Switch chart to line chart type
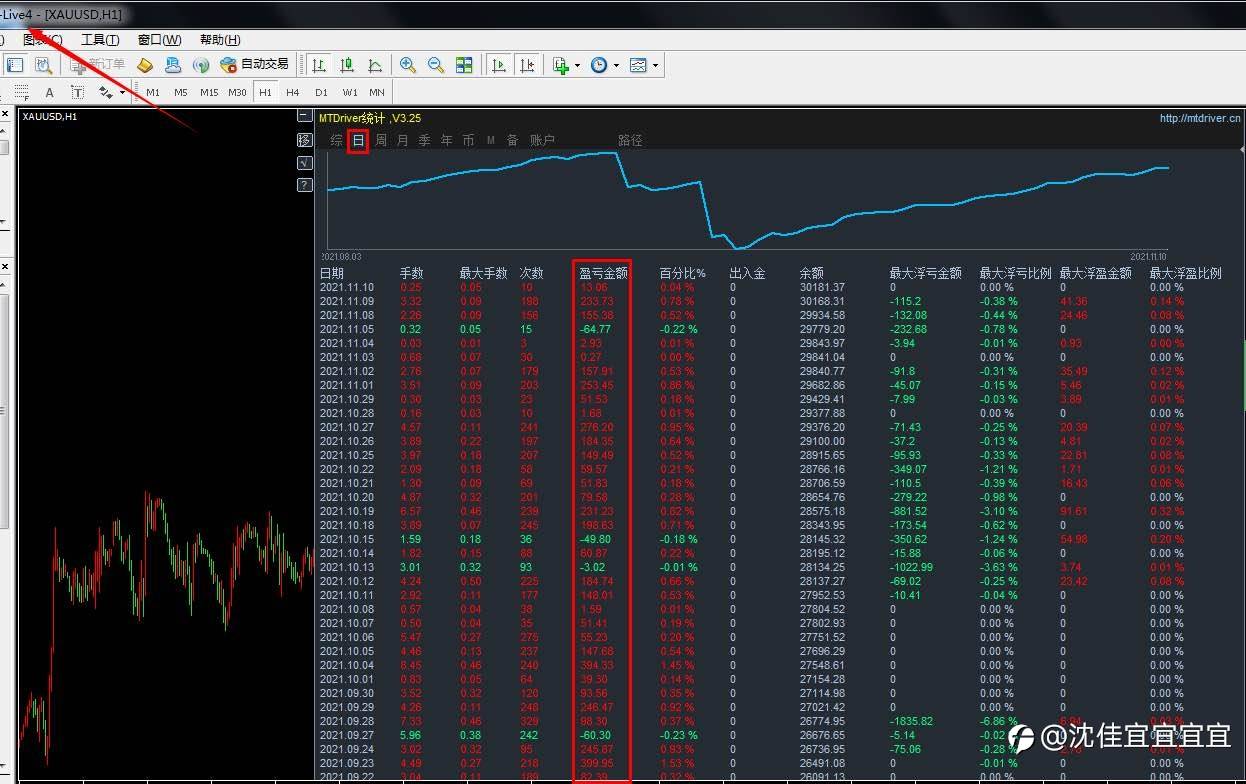Image resolution: width=1246 pixels, height=784 pixels. 375,65
